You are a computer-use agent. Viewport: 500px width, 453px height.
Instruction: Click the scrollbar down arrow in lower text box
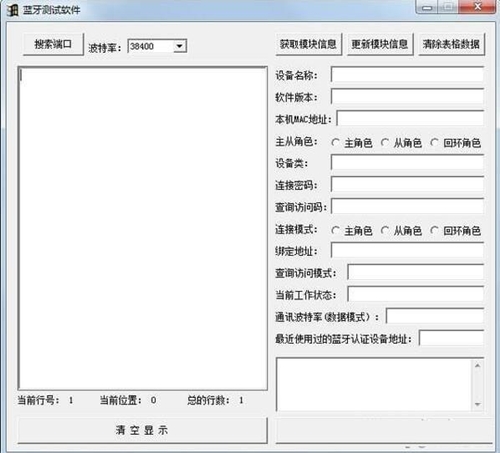coord(478,404)
